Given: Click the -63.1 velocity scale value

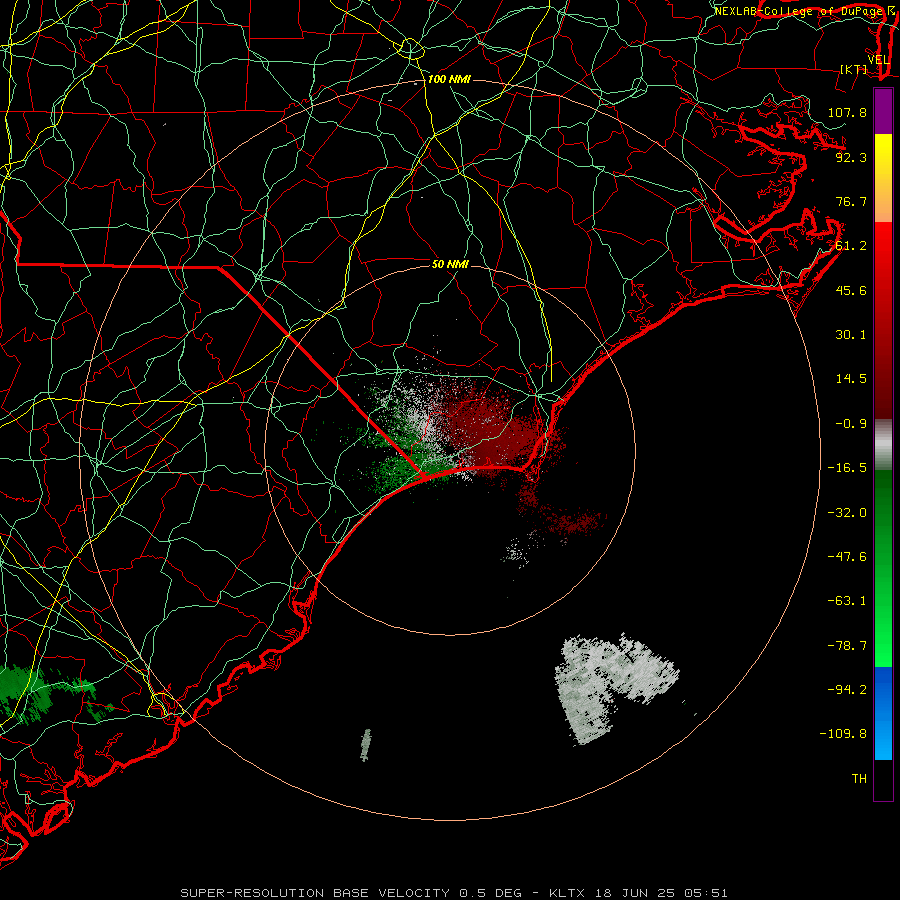Looking at the screenshot, I should pyautogui.click(x=847, y=601).
